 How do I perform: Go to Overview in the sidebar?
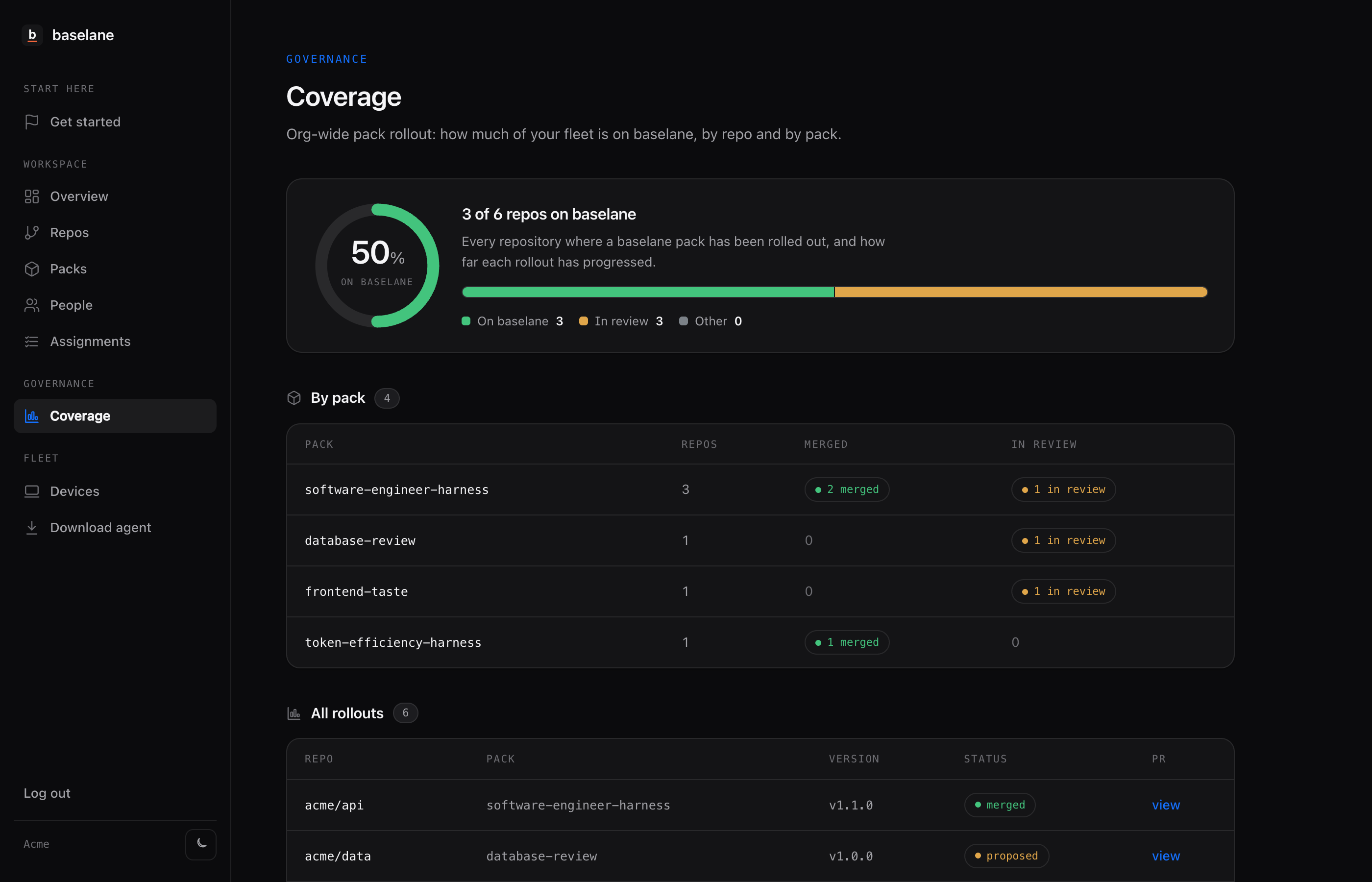(115, 196)
